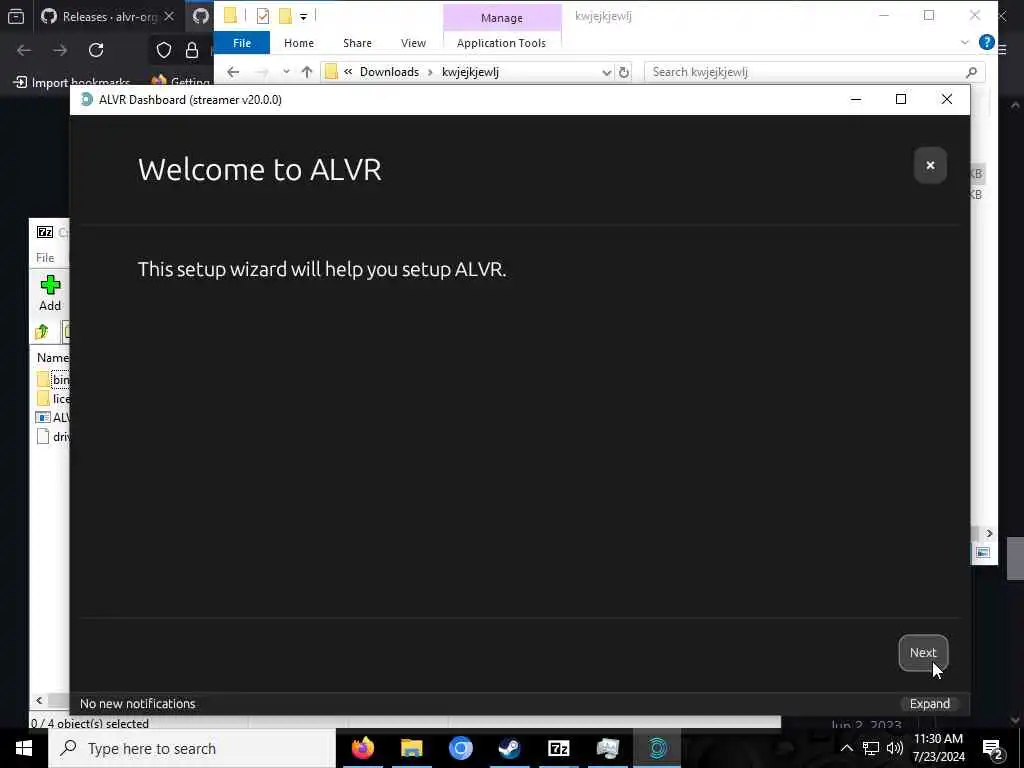
Task: Go forward in the Firefox browser
Action: pos(60,50)
